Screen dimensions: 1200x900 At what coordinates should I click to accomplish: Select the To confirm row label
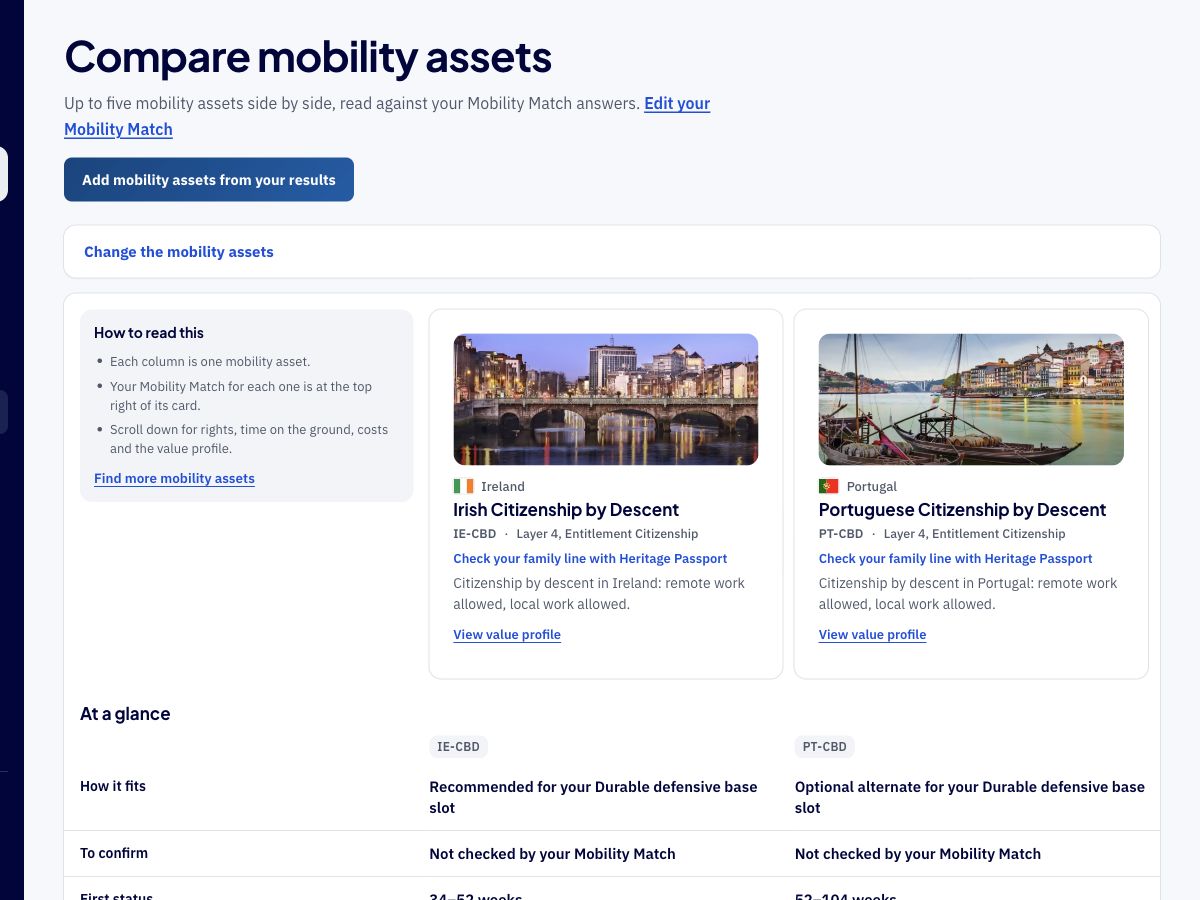[114, 853]
